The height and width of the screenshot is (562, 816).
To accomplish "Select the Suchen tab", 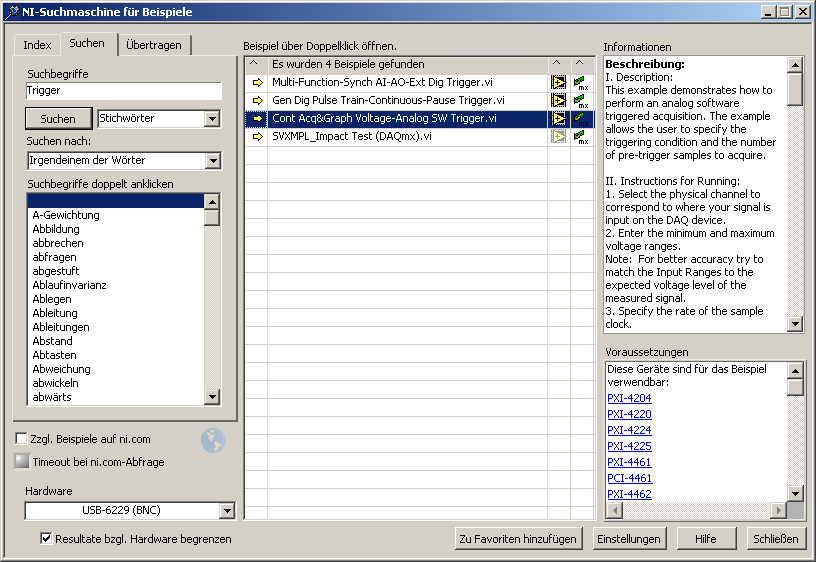I will pos(87,43).
